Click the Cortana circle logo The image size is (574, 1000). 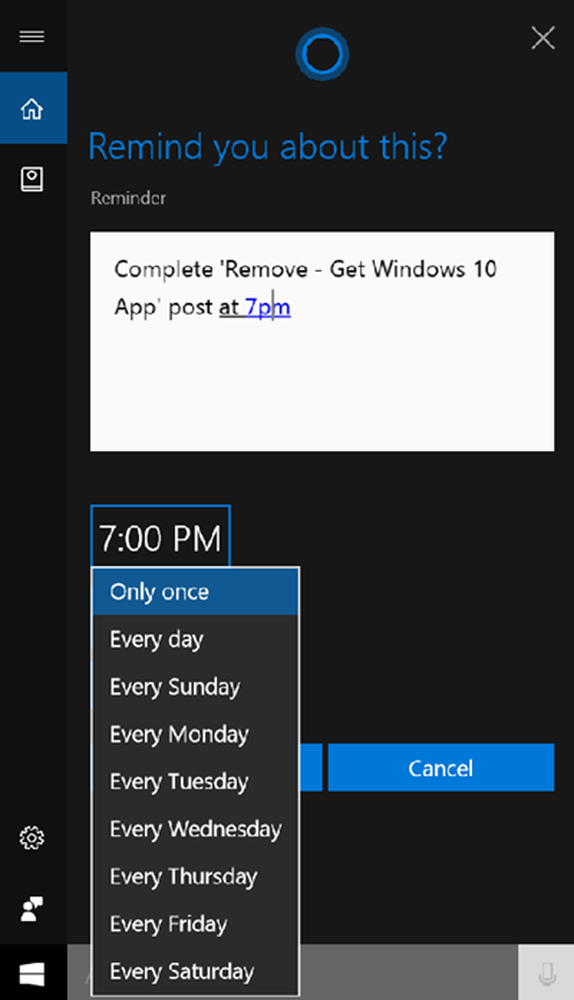[322, 54]
